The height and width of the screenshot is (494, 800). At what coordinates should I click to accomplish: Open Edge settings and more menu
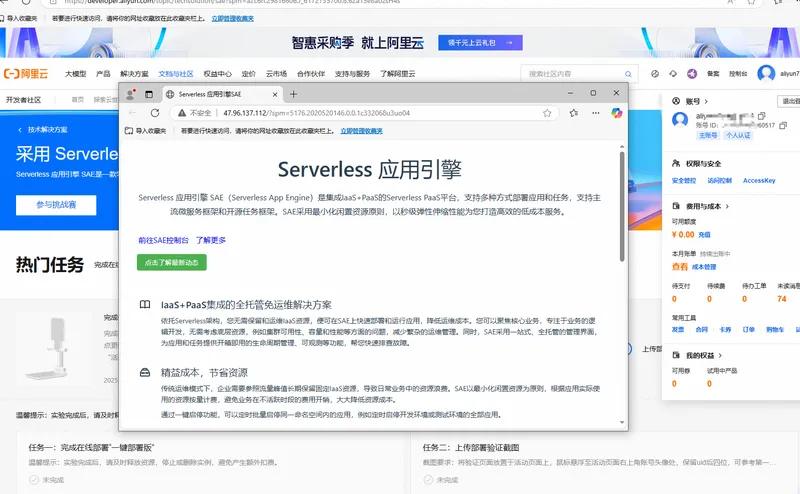click(x=595, y=113)
